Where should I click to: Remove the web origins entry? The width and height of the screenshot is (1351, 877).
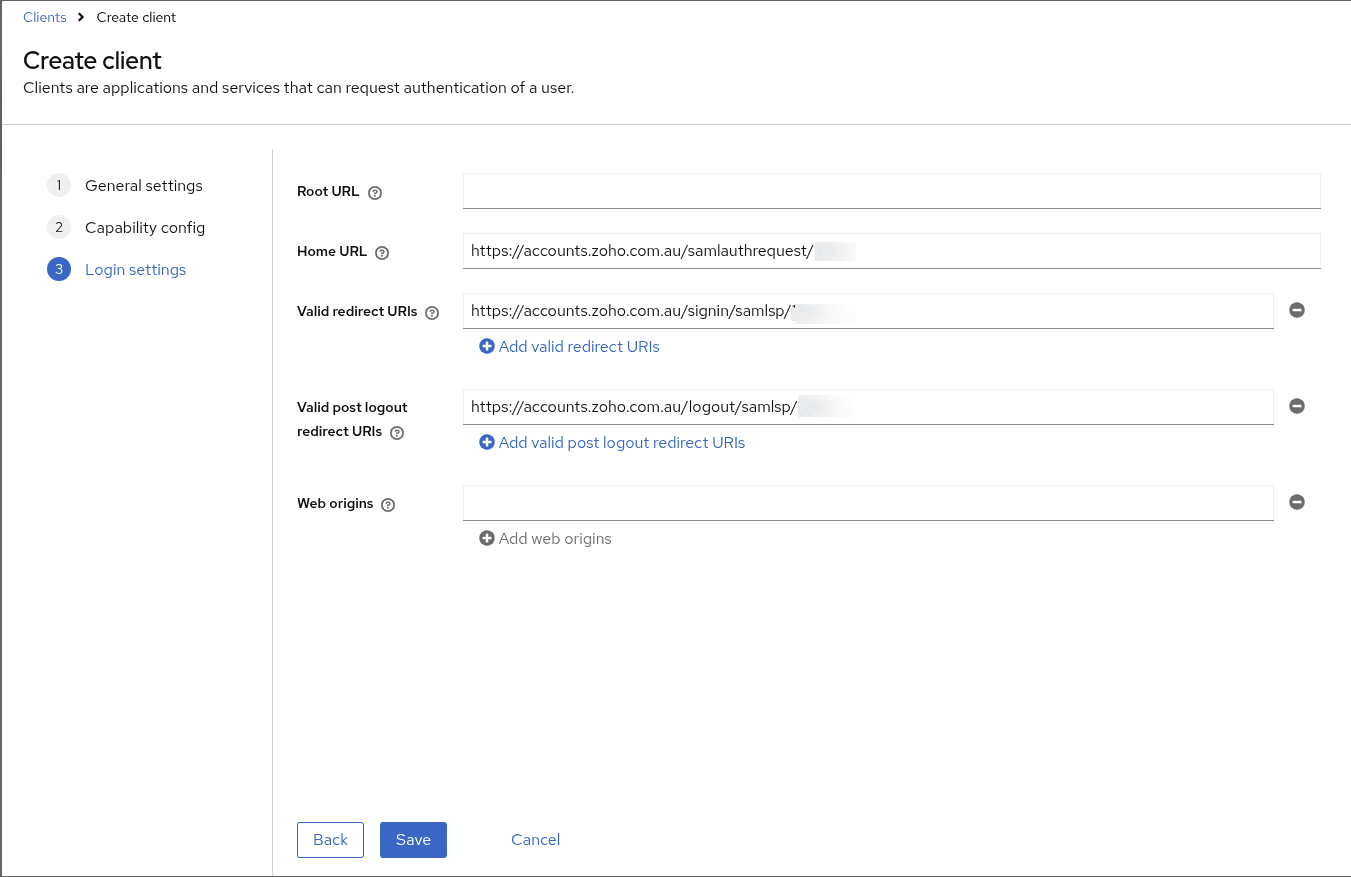(x=1297, y=502)
